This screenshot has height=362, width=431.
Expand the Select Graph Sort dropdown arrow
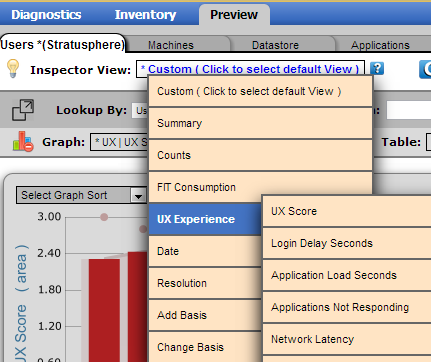click(x=138, y=196)
